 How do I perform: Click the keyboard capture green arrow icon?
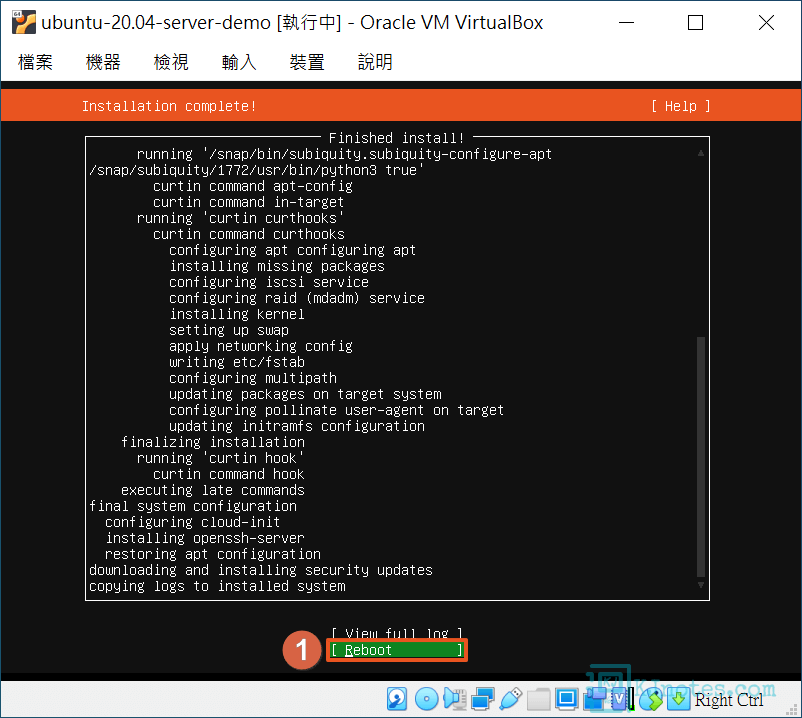coord(678,699)
